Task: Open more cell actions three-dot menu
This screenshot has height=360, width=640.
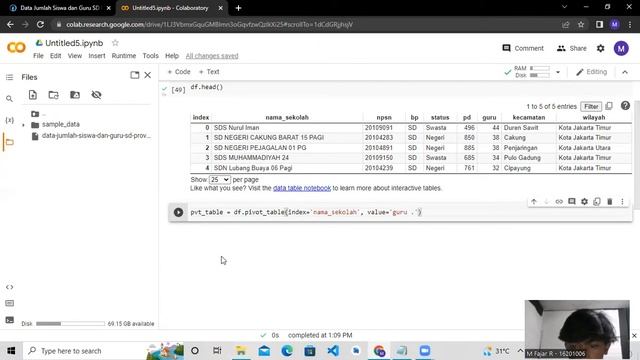Action: pyautogui.click(x=622, y=201)
